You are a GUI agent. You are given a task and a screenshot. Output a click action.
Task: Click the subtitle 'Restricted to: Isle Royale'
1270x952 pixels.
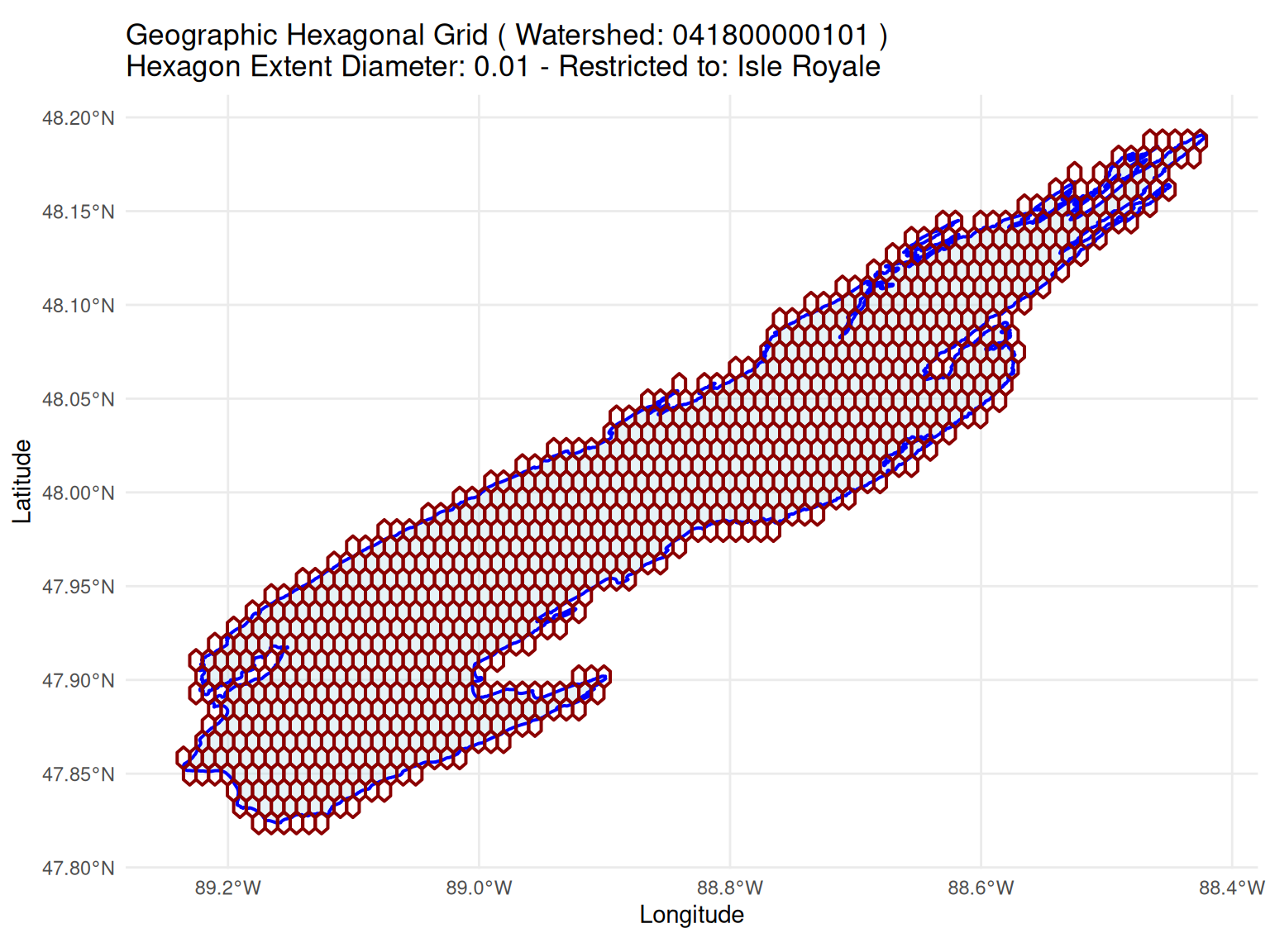click(719, 67)
